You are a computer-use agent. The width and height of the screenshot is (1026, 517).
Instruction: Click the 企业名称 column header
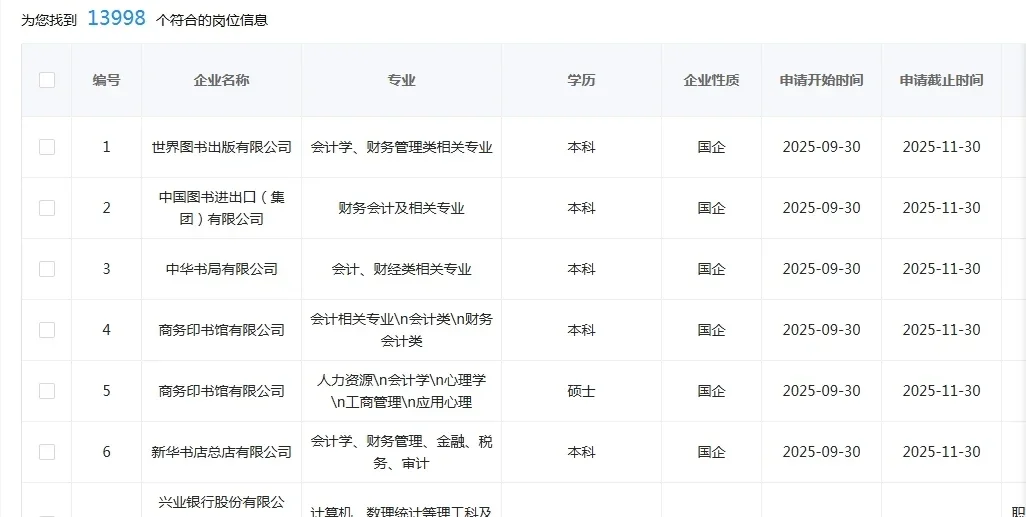point(221,80)
